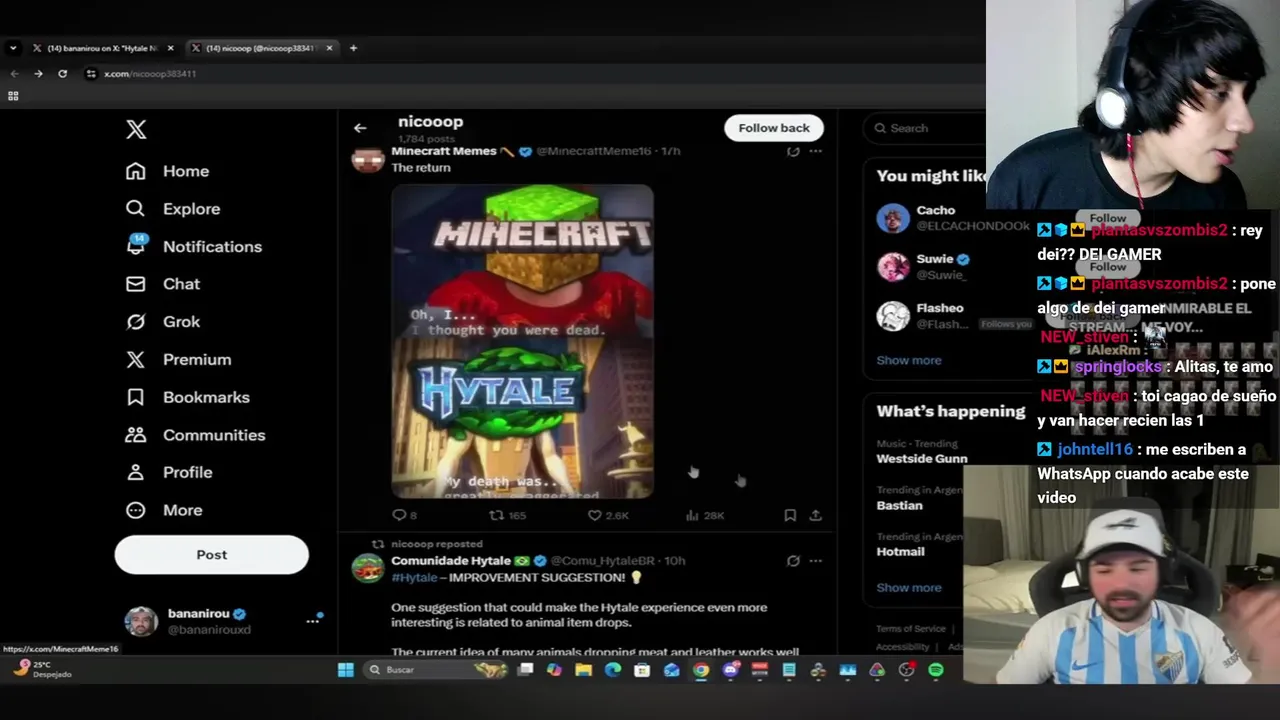Open the Minecraft Memes post options menu

point(816,151)
